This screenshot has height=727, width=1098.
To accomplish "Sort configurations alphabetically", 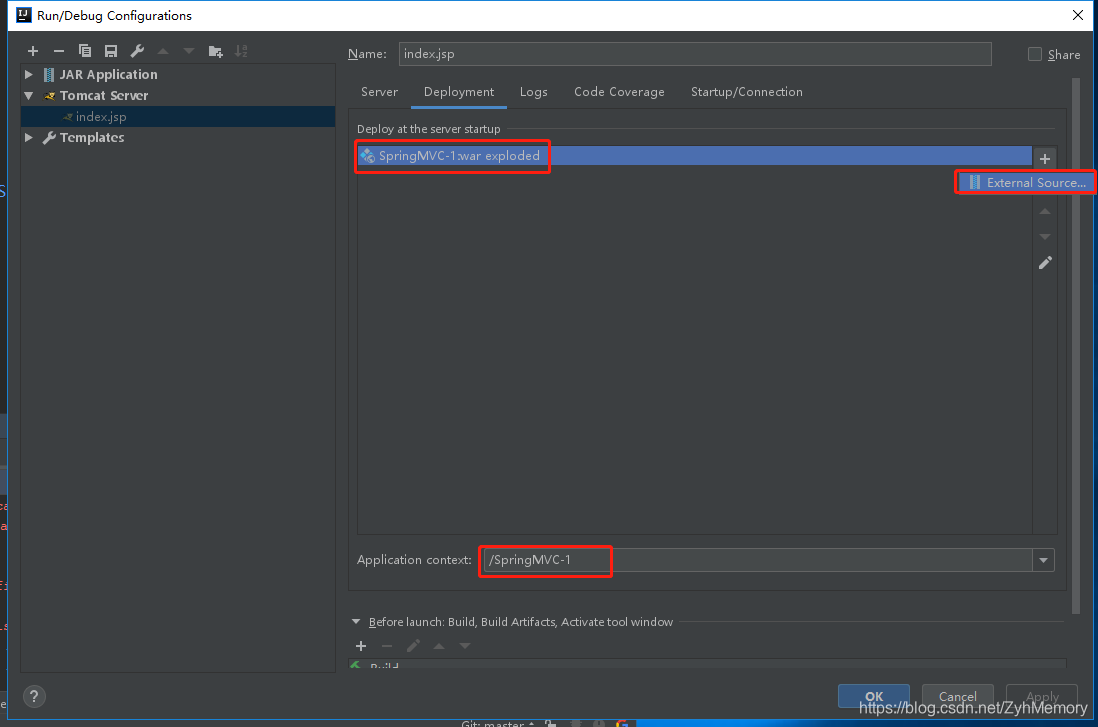I will (x=241, y=51).
